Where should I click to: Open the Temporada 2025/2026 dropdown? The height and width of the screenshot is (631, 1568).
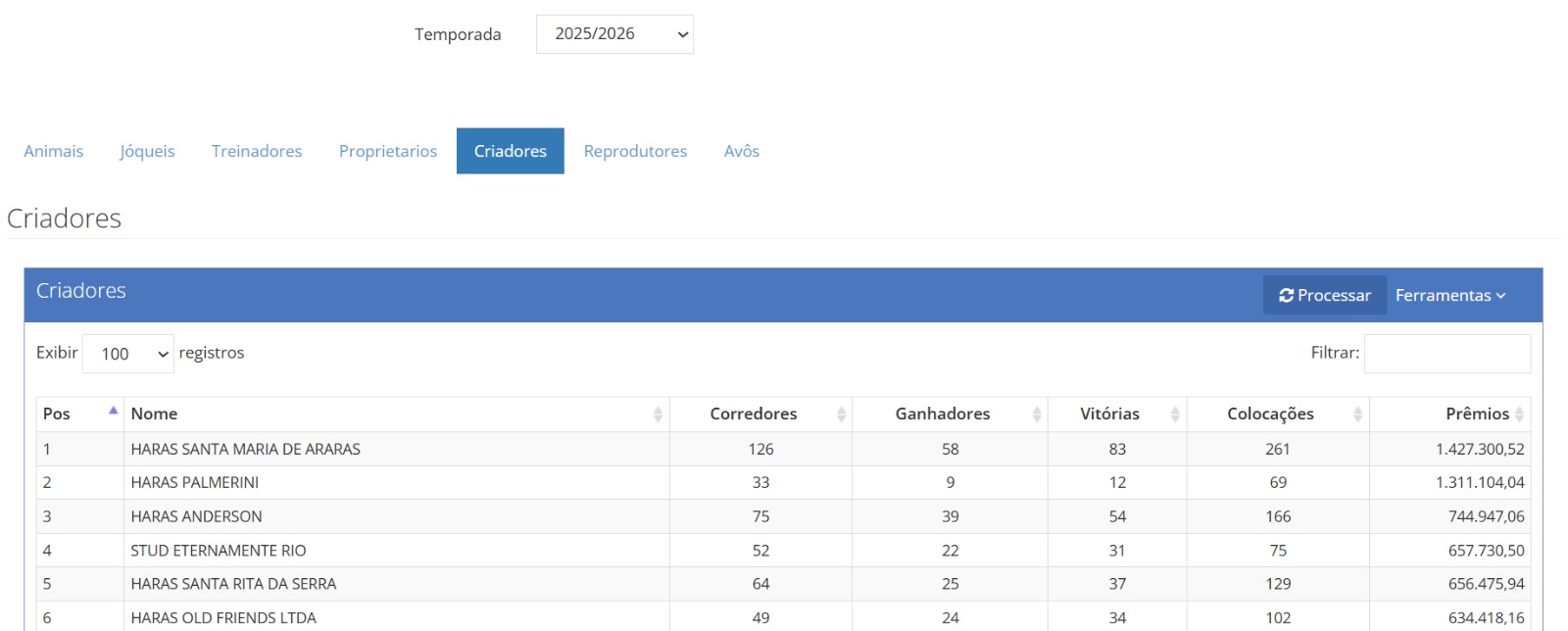[614, 34]
